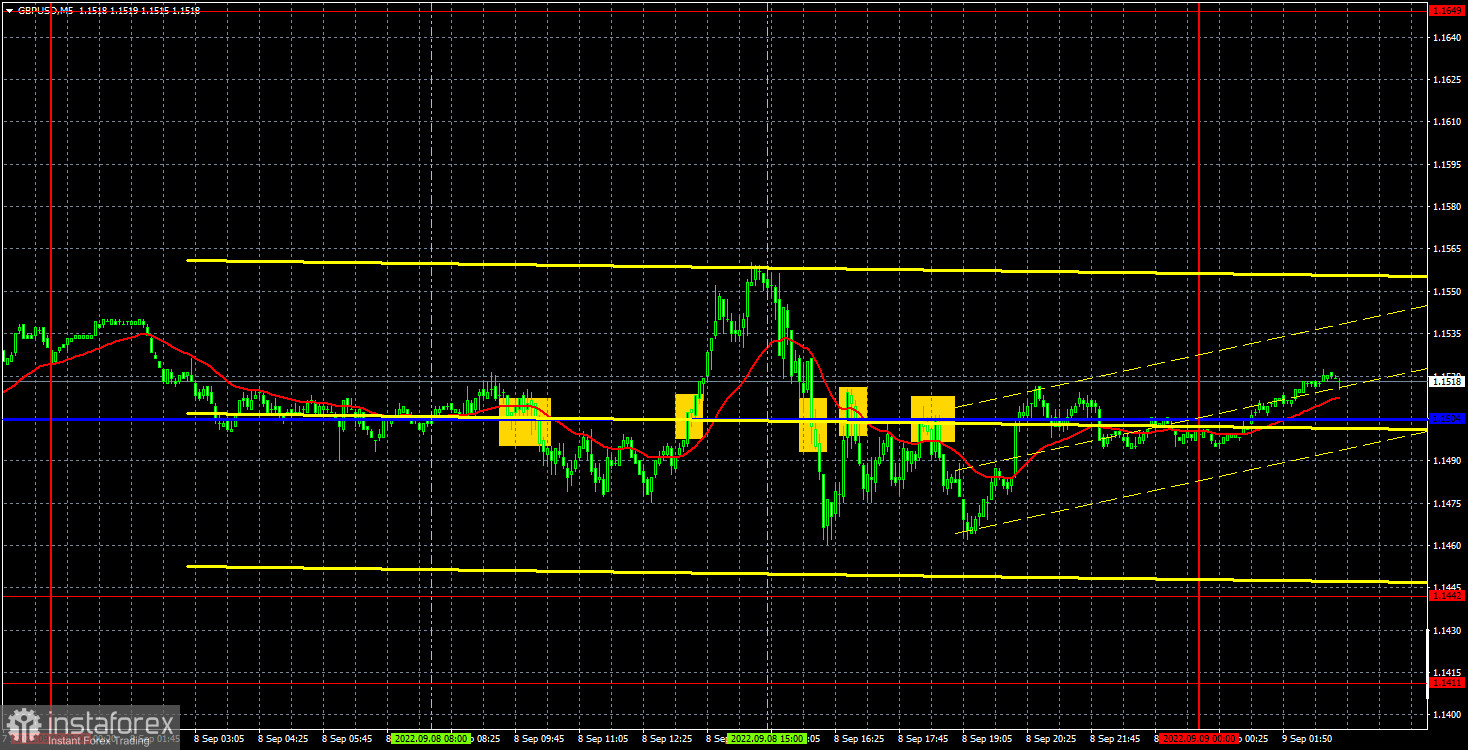Click the 1.1490 price axis value
1468x750 pixels.
click(1446, 461)
